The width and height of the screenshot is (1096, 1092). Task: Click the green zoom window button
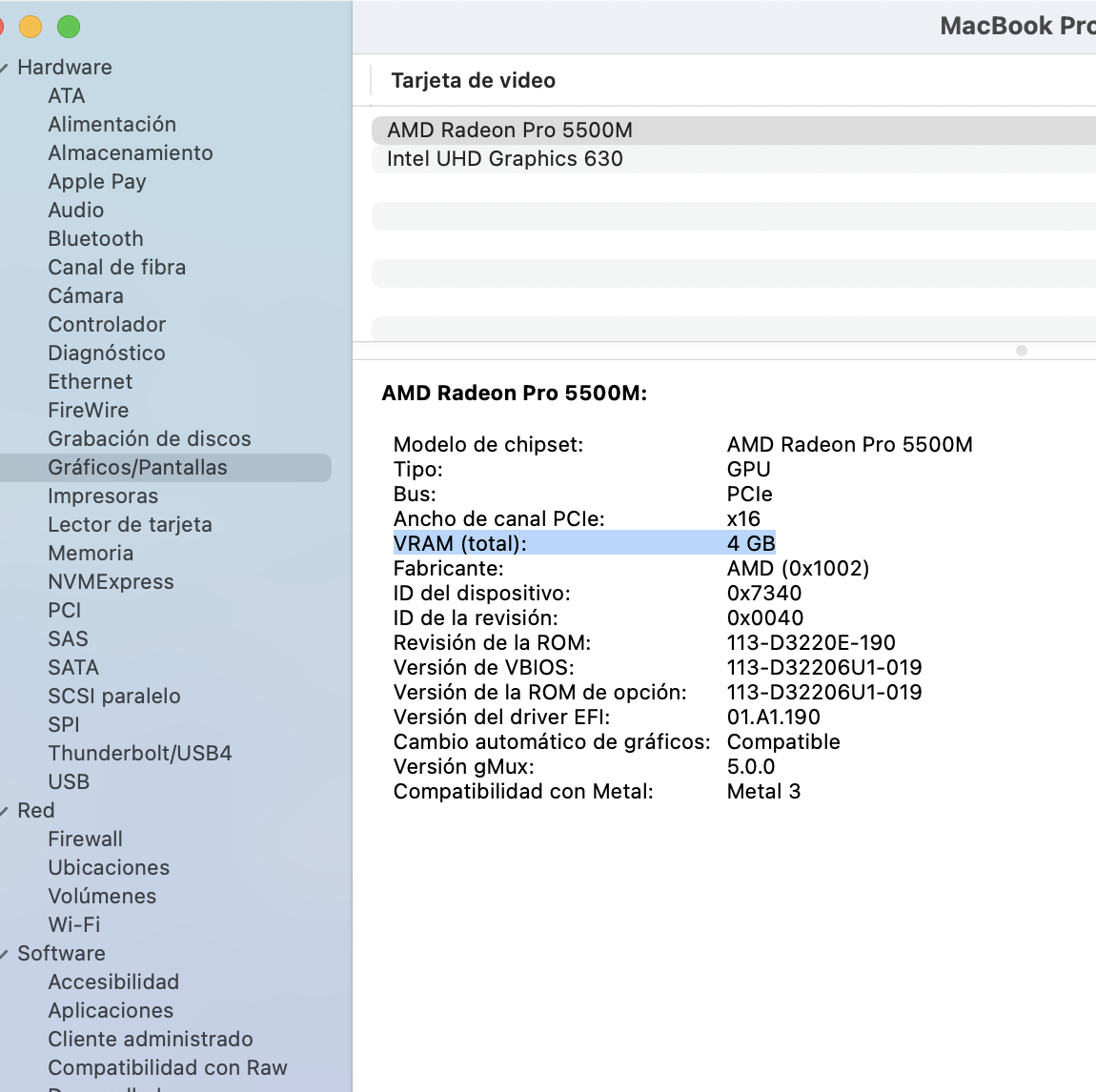coord(69,27)
